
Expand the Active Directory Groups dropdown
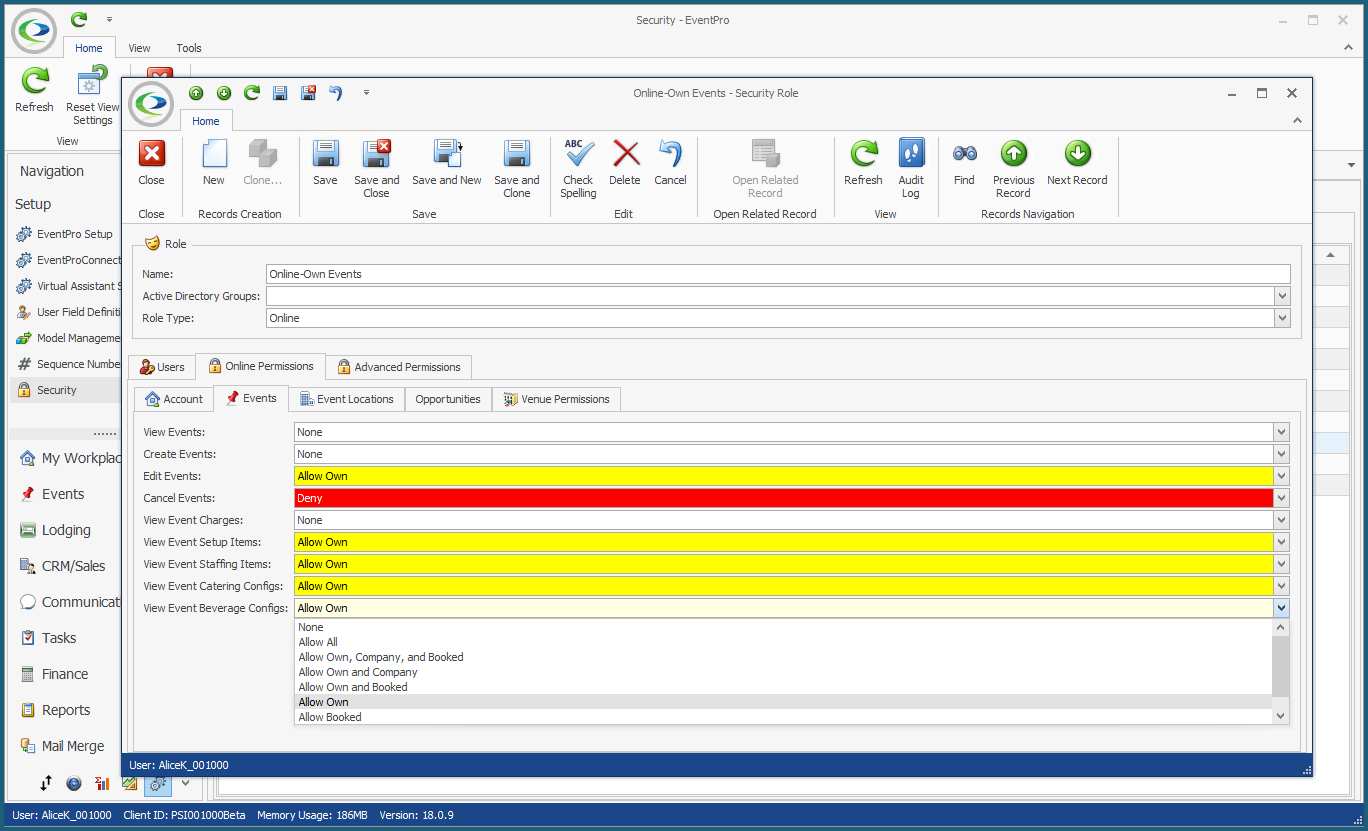pyautogui.click(x=1282, y=296)
